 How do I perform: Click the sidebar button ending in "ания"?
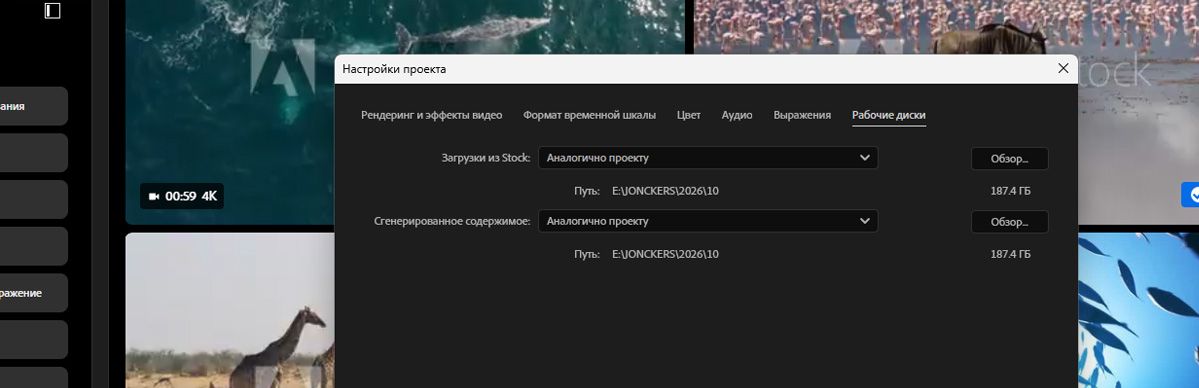pos(34,106)
